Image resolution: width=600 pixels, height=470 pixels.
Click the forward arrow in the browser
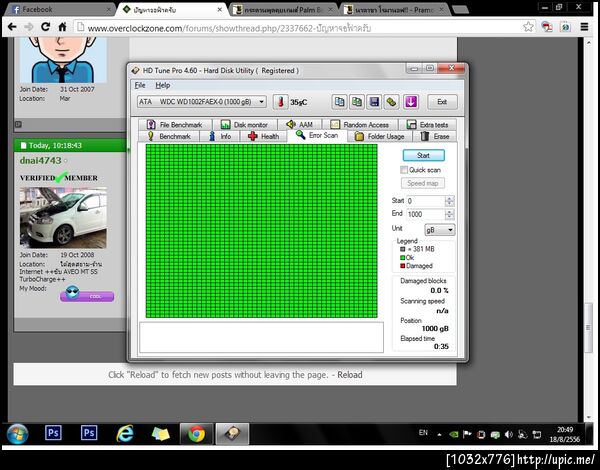click(x=29, y=27)
